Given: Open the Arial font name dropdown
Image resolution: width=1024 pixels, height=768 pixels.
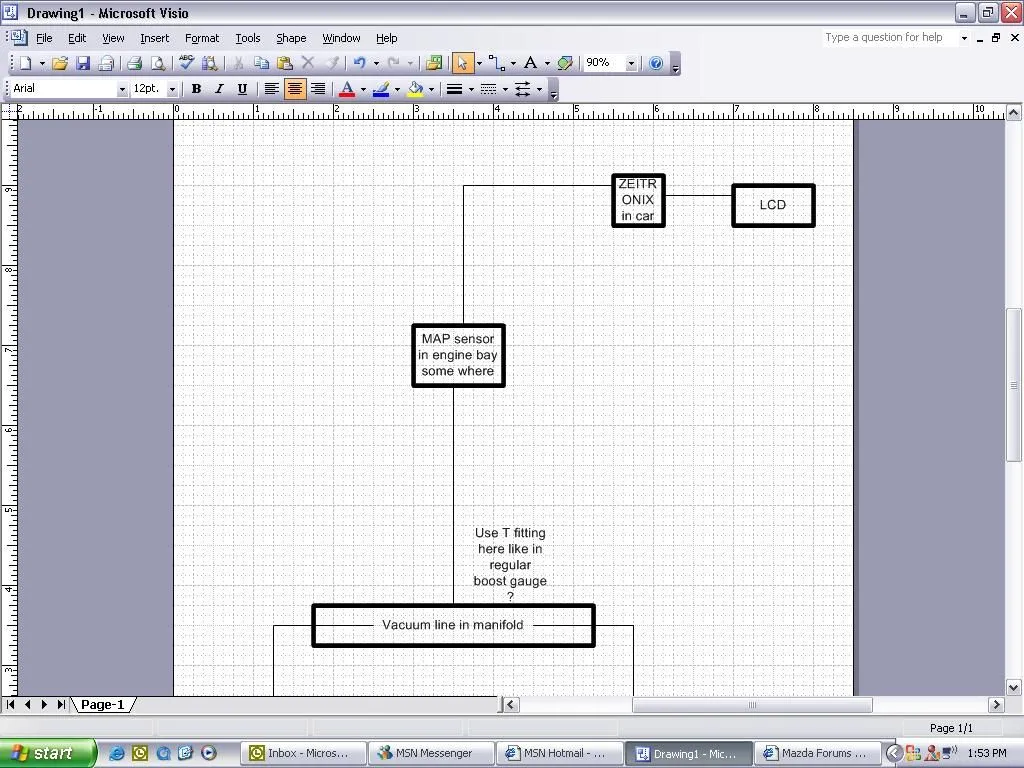Looking at the screenshot, I should (x=122, y=89).
